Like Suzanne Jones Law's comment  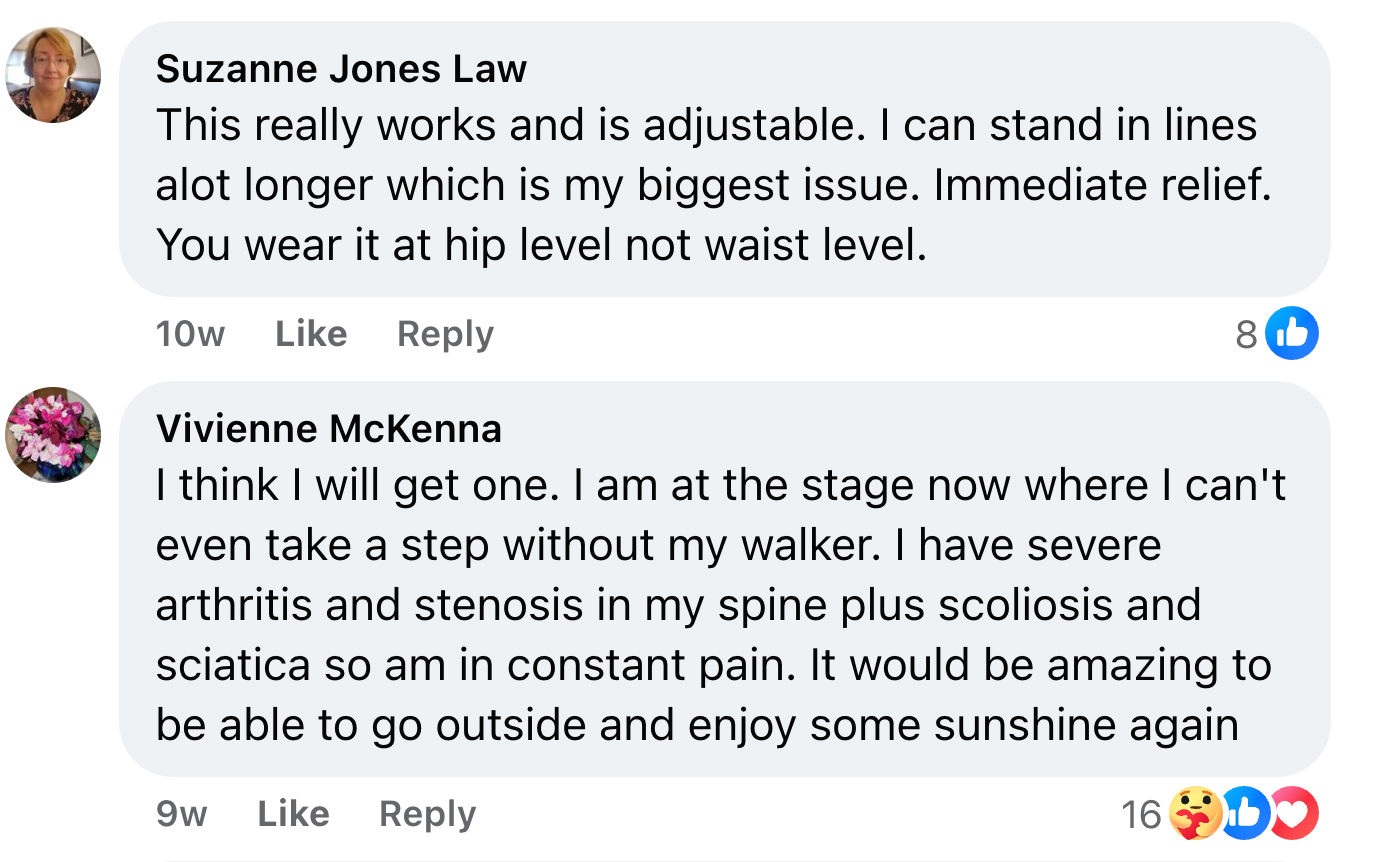311,333
